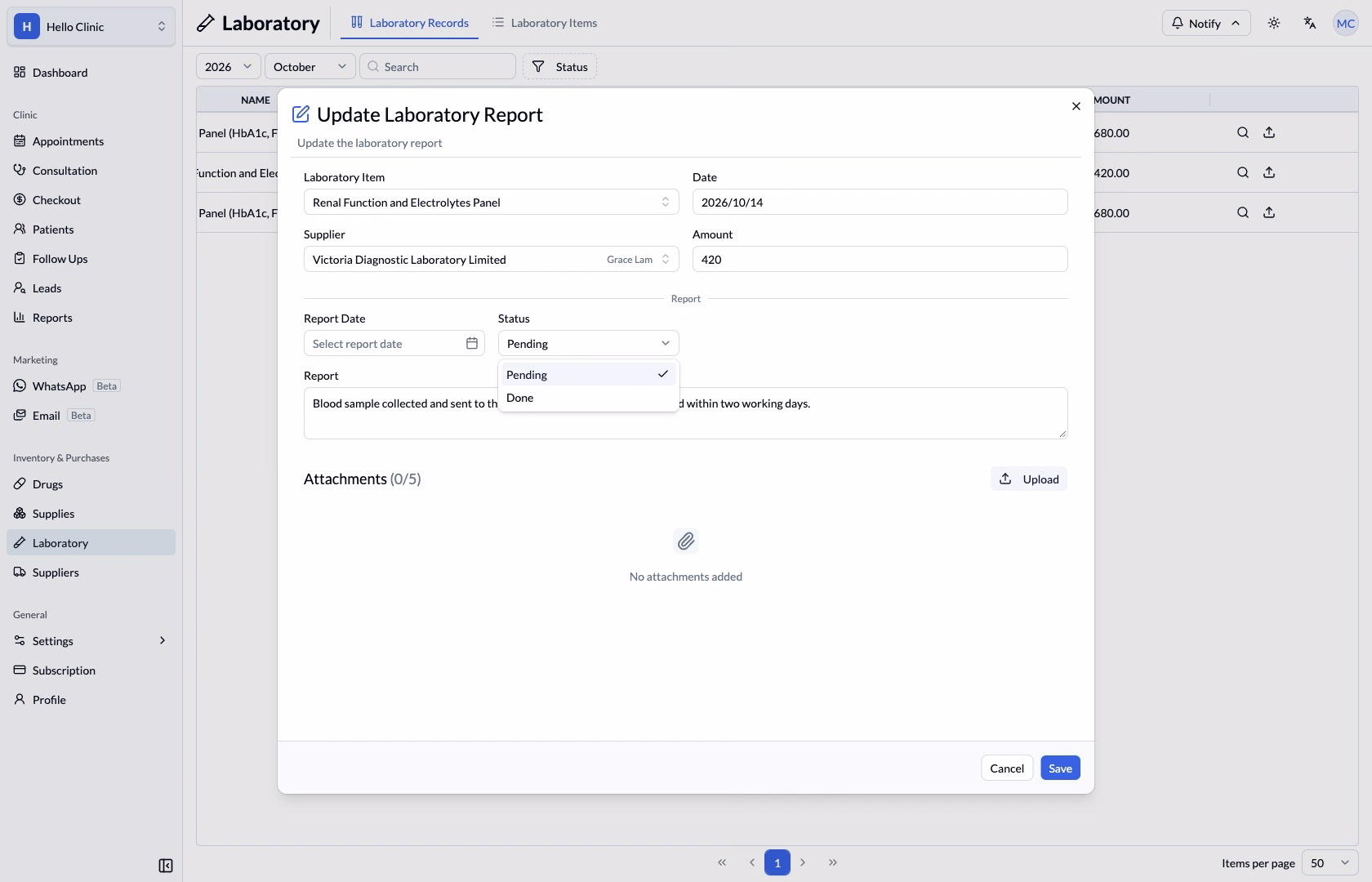Save the laboratory report
1372x882 pixels.
pyautogui.click(x=1060, y=768)
